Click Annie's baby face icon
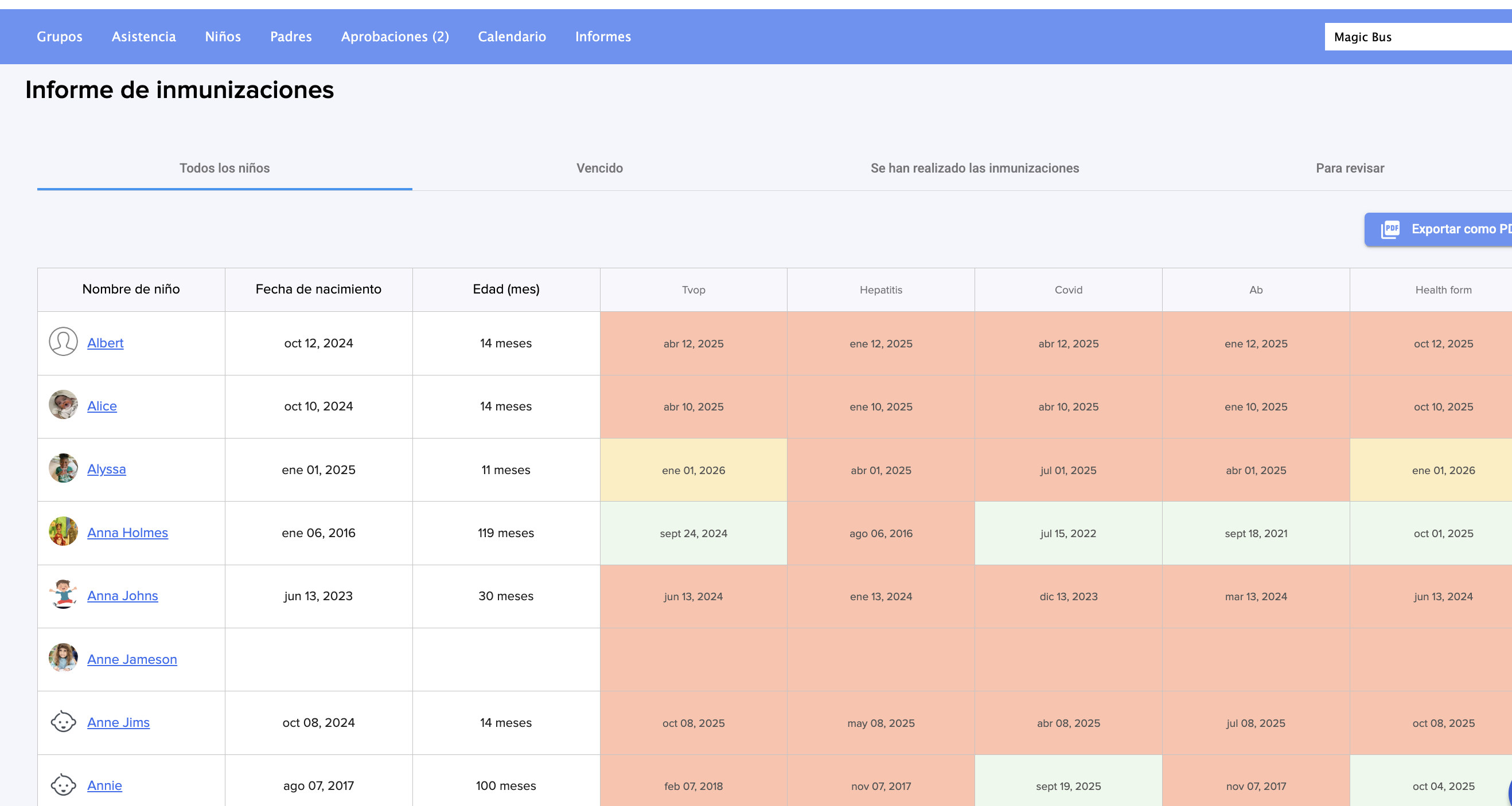Image resolution: width=1512 pixels, height=806 pixels. (63, 784)
